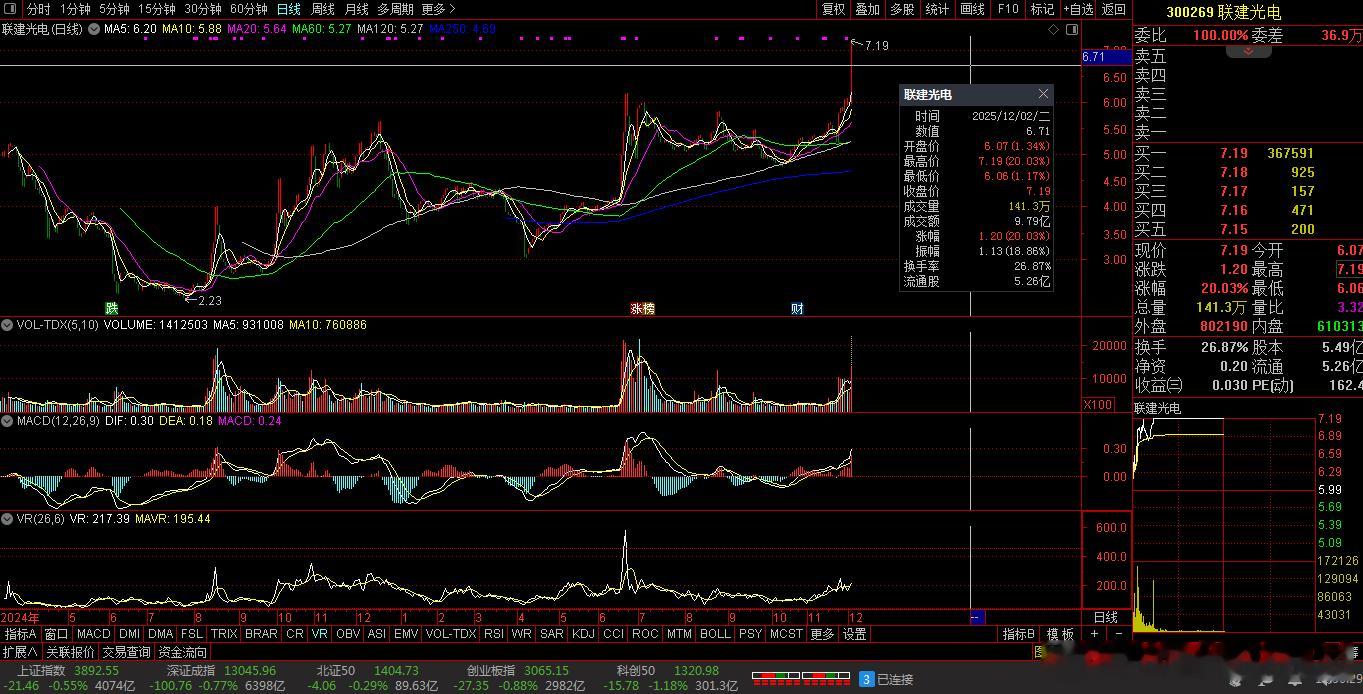Viewport: 1363px width, 694px height.
Task: Click the X100 volume scale label
Action: [x=1099, y=404]
